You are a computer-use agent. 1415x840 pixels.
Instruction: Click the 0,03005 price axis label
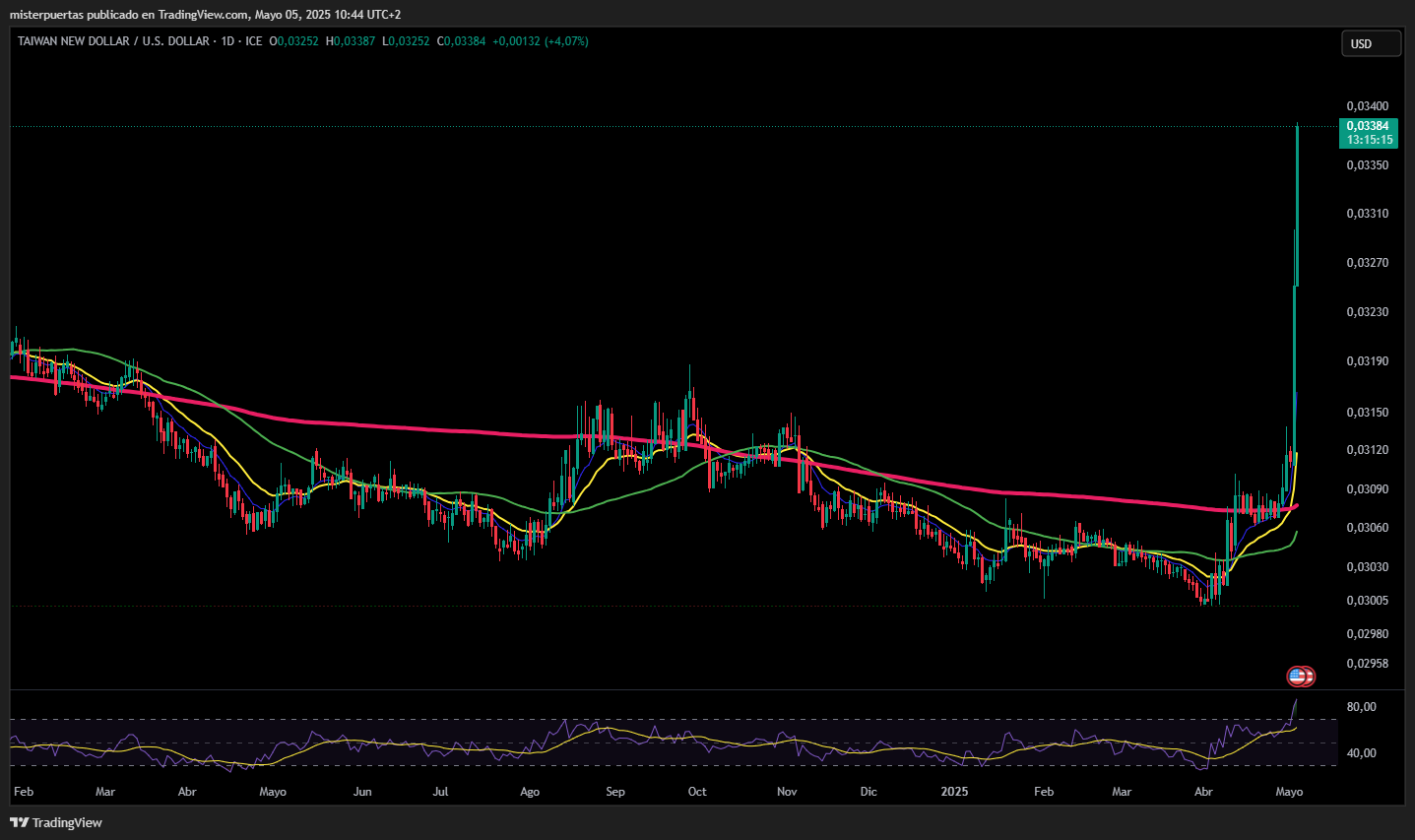click(x=1368, y=601)
